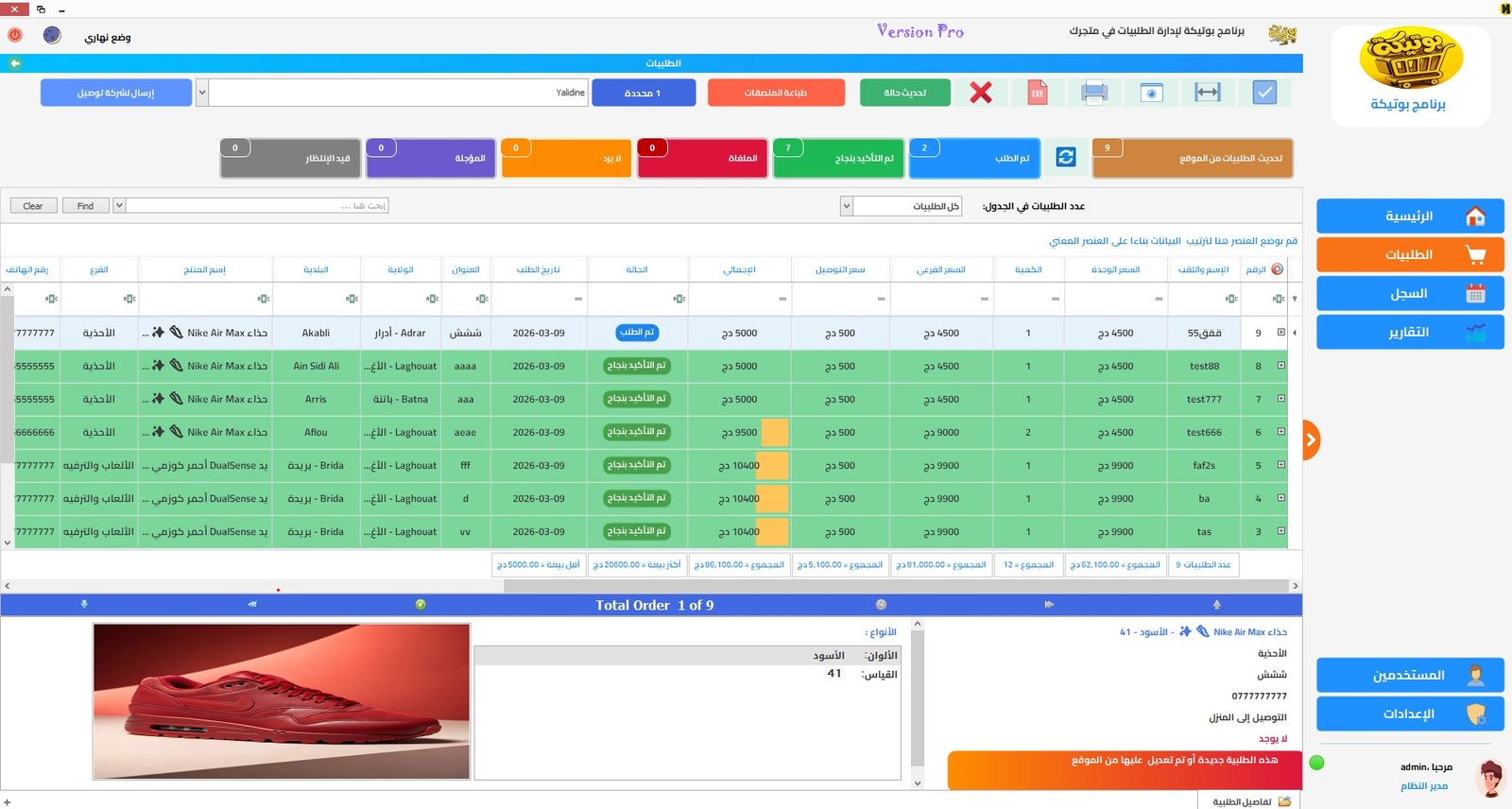This screenshot has height=809, width=1512.
Task: Click the round icon in الرقم header
Action: click(1278, 269)
